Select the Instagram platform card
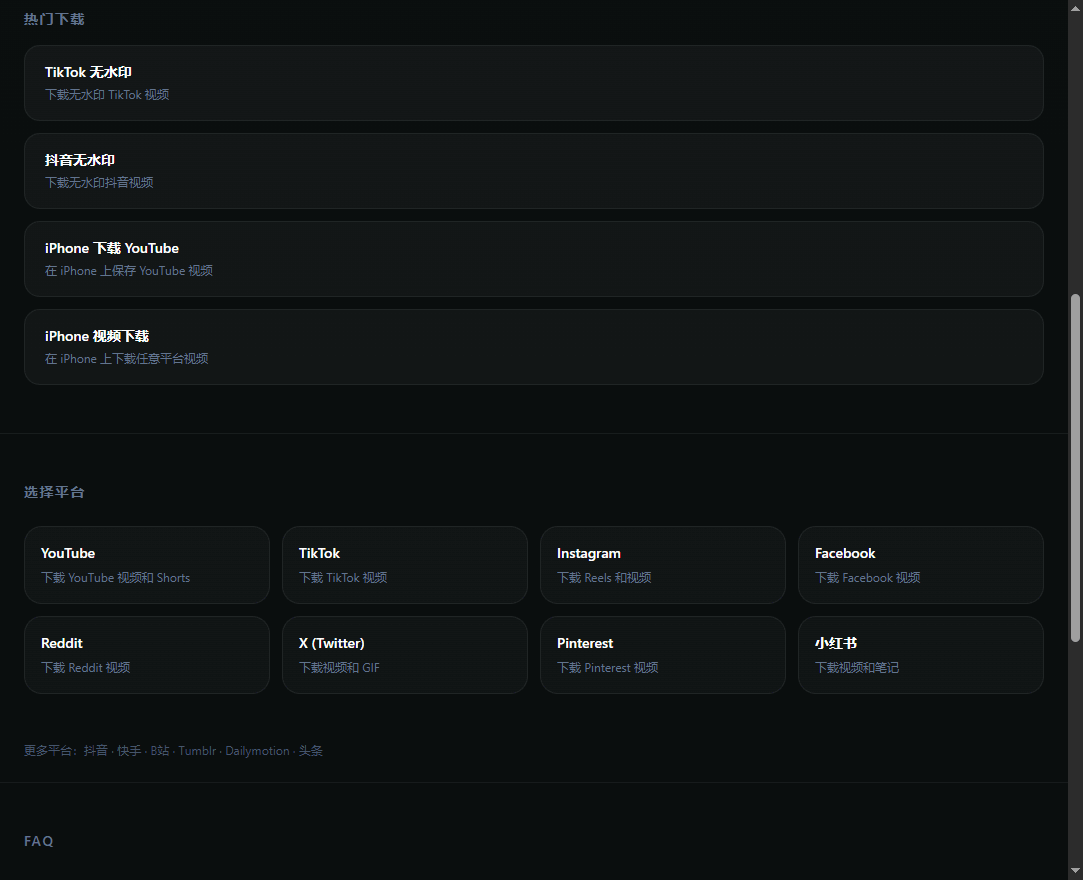 click(x=662, y=565)
